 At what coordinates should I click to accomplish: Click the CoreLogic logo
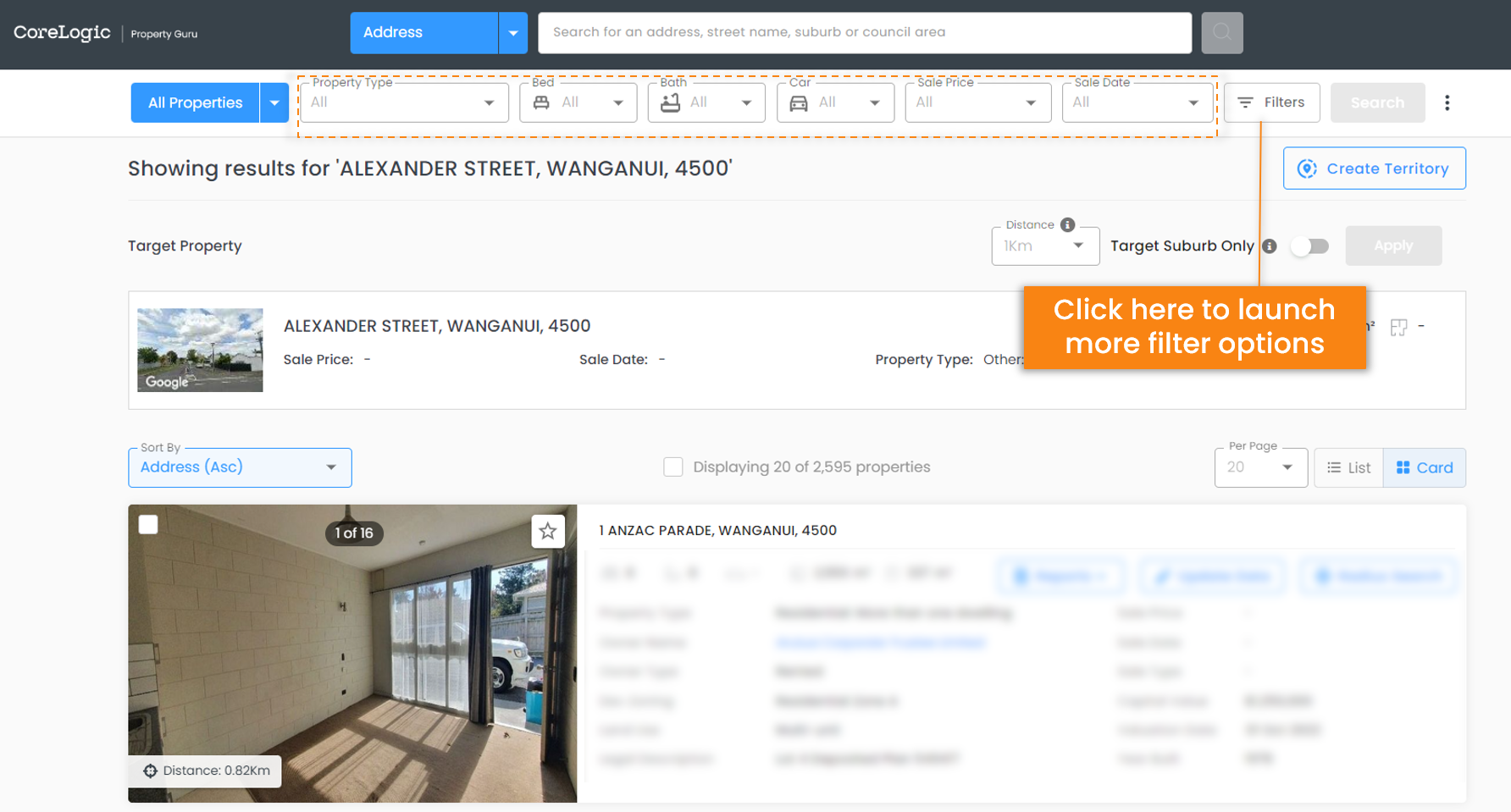click(x=62, y=32)
